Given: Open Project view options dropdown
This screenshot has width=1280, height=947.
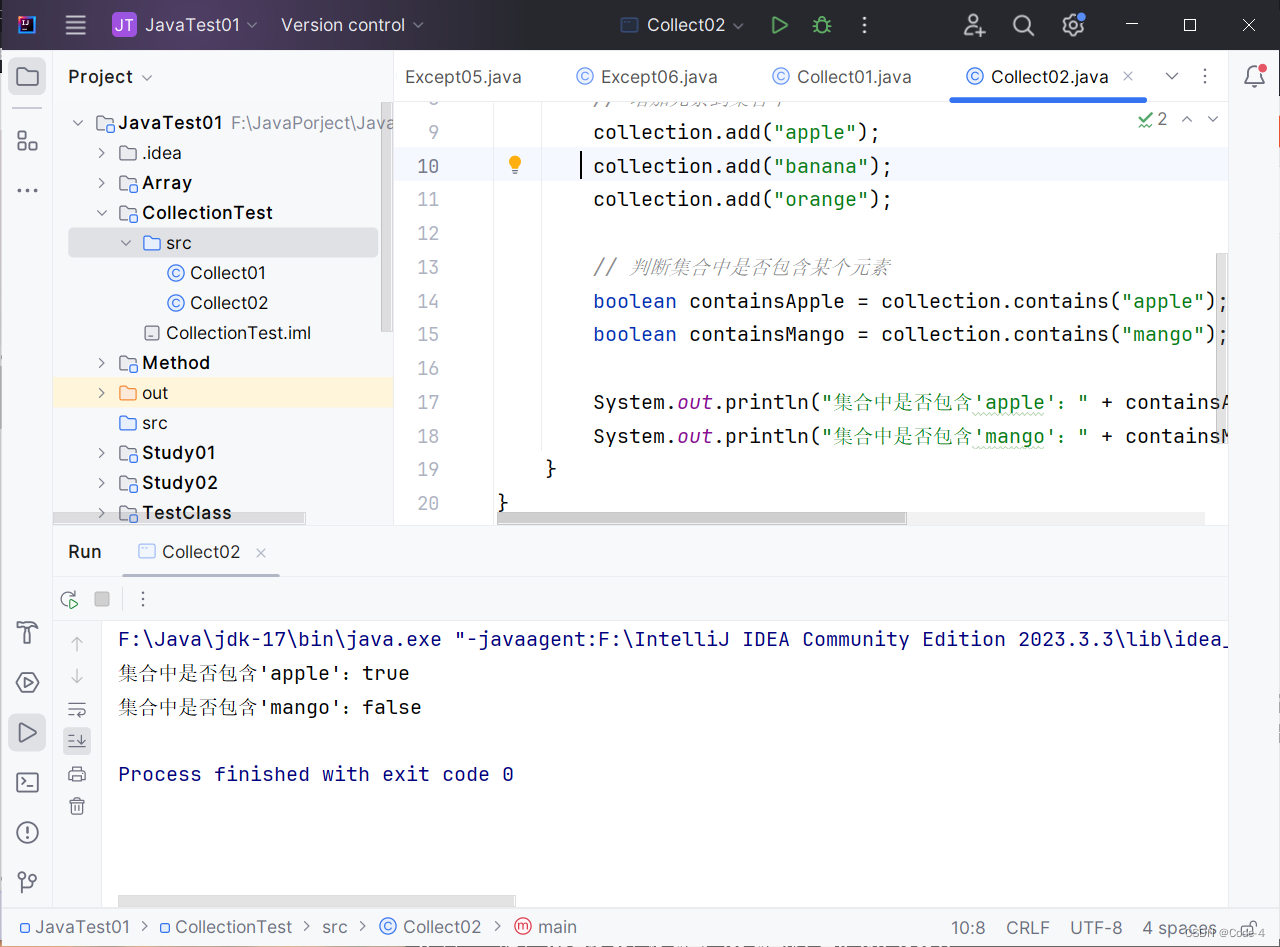Looking at the screenshot, I should coord(110,77).
